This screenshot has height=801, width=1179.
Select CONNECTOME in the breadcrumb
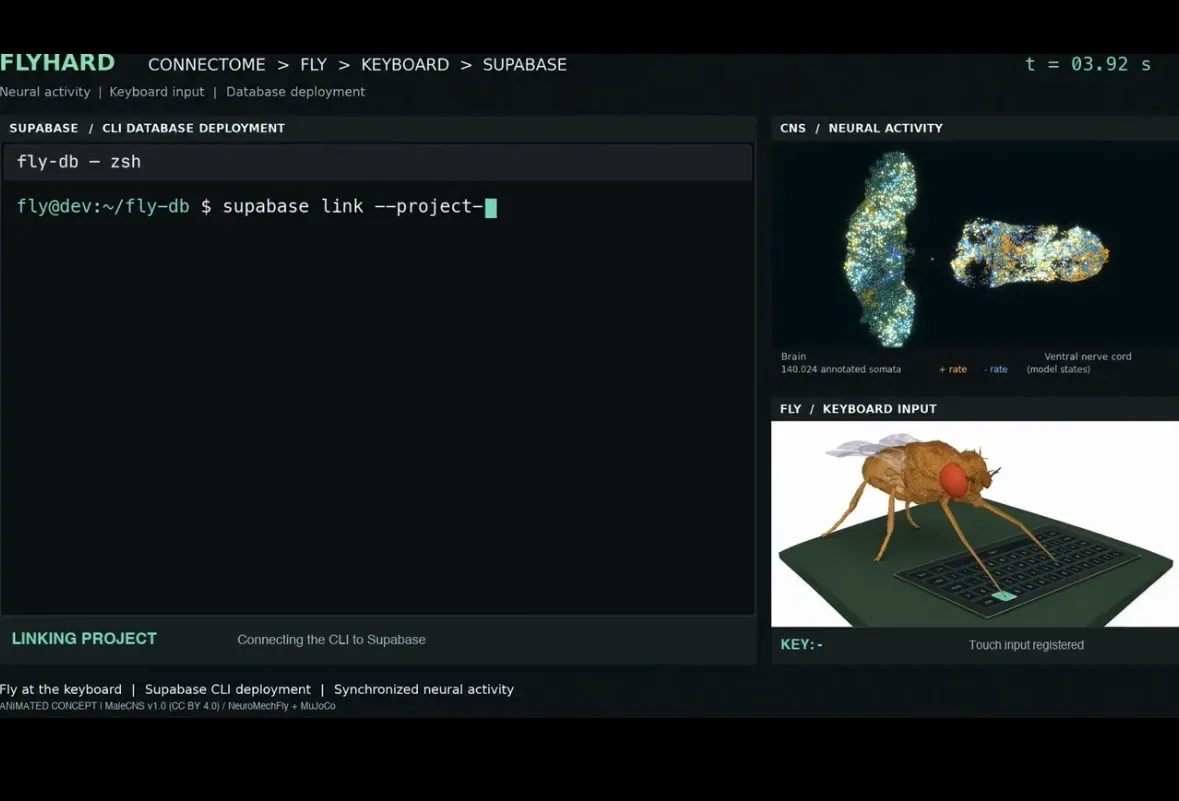tap(207, 65)
